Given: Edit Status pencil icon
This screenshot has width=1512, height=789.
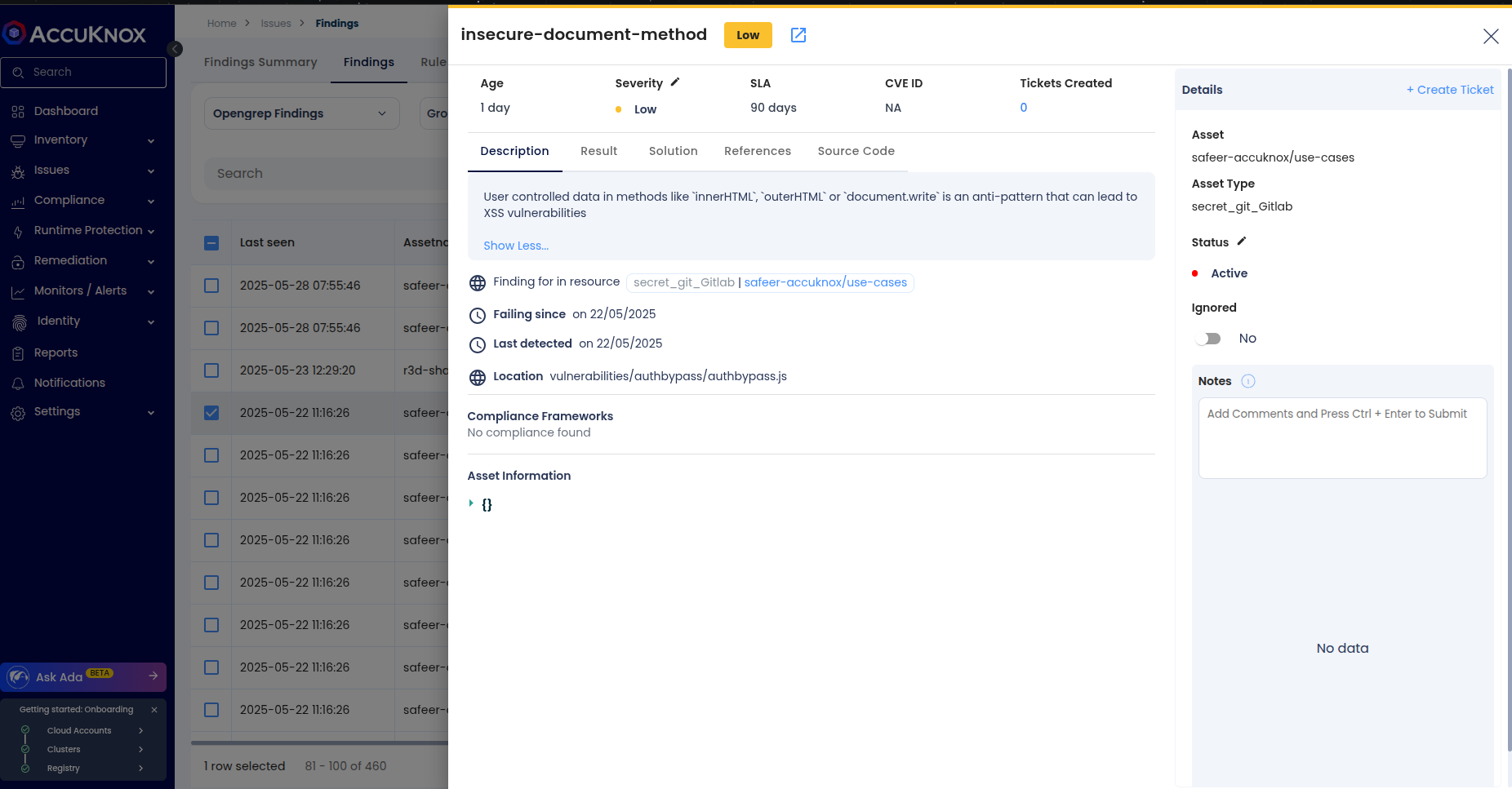Looking at the screenshot, I should pos(1242,242).
